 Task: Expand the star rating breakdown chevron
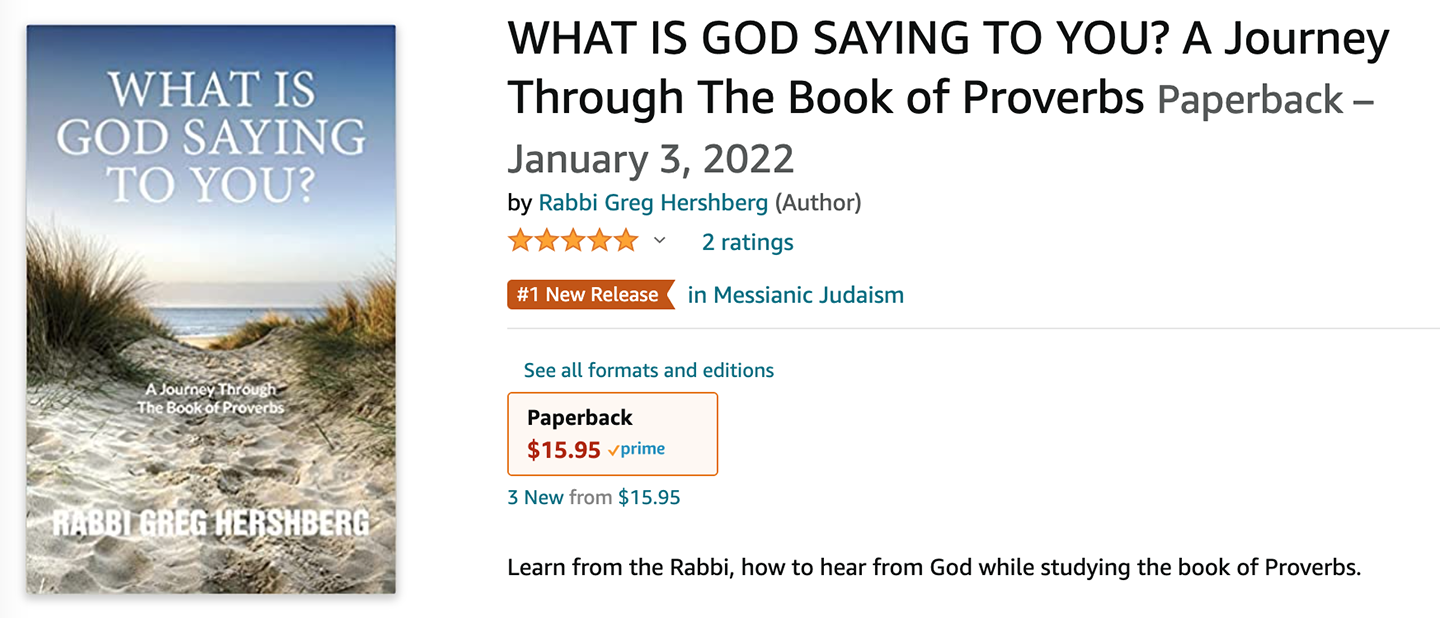click(659, 241)
